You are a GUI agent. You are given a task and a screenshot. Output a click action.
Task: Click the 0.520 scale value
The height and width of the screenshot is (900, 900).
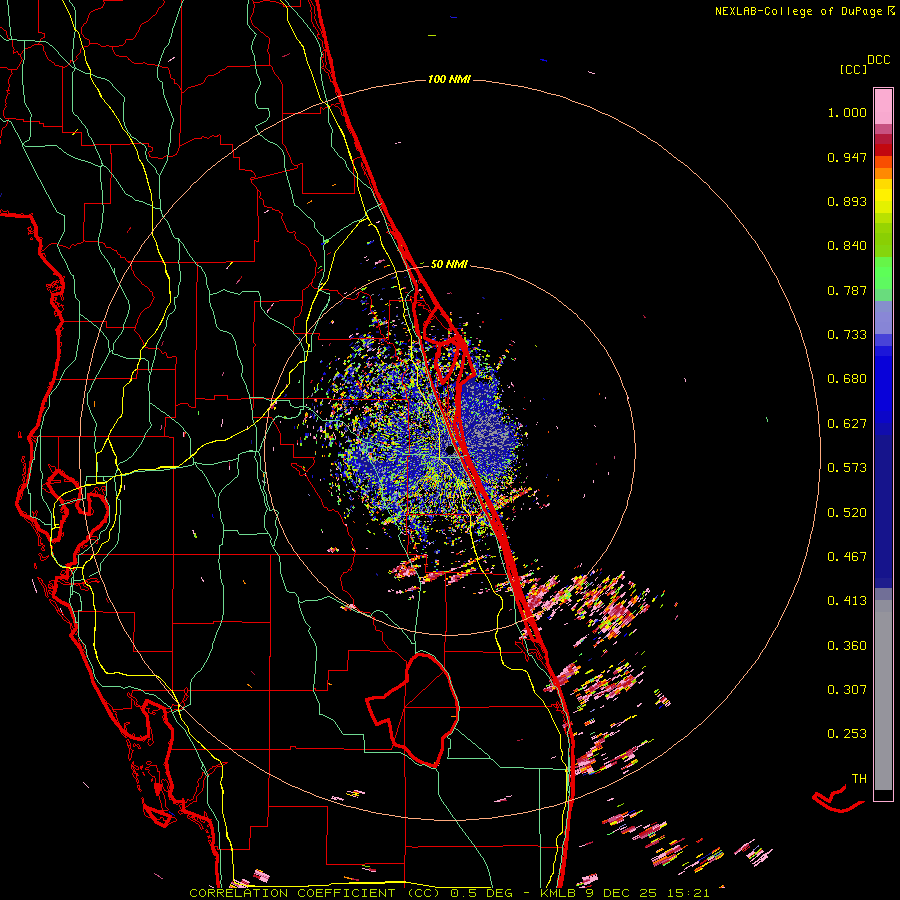(847, 513)
